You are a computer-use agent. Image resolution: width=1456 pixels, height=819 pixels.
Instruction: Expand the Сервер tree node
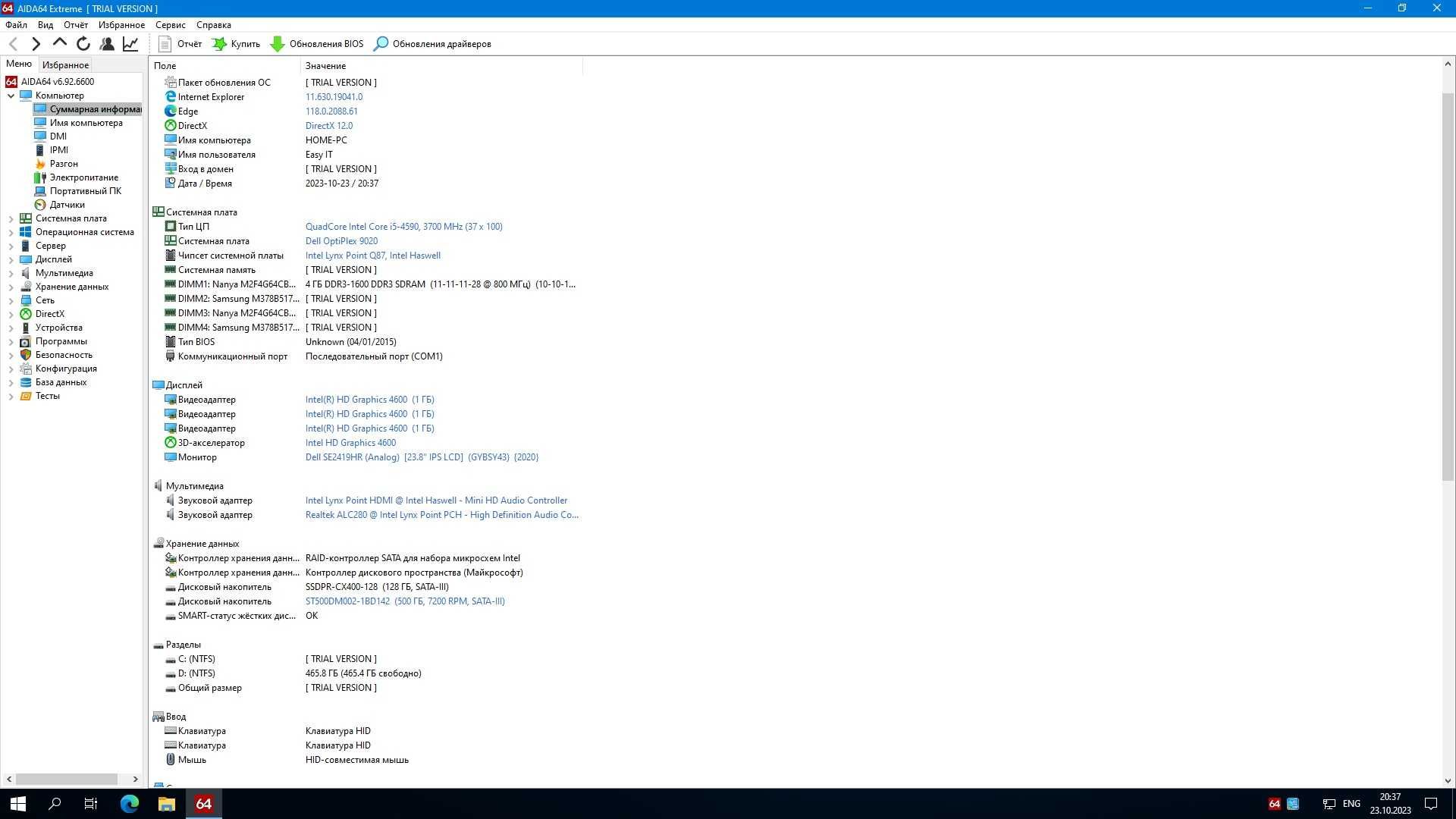coord(11,246)
